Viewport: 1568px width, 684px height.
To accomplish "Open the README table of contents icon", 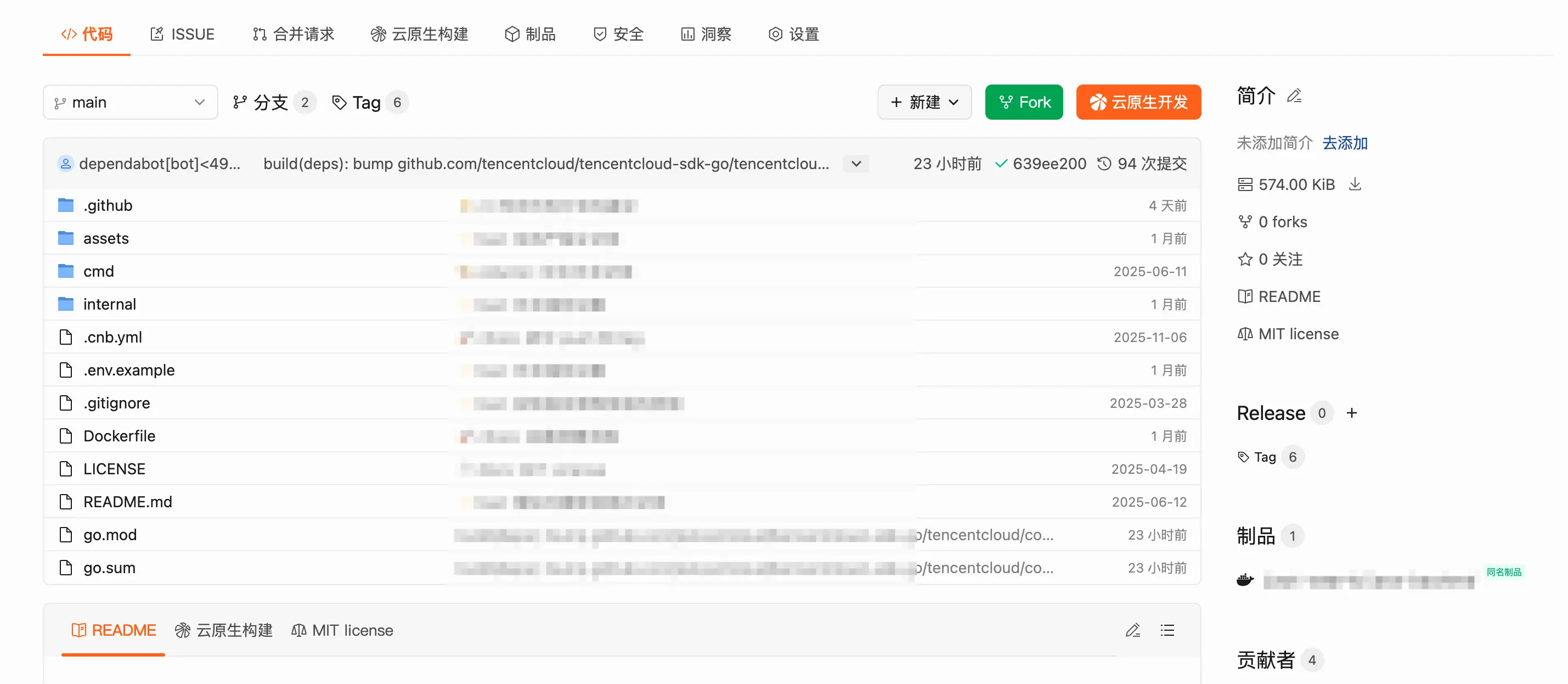I will (x=1167, y=630).
